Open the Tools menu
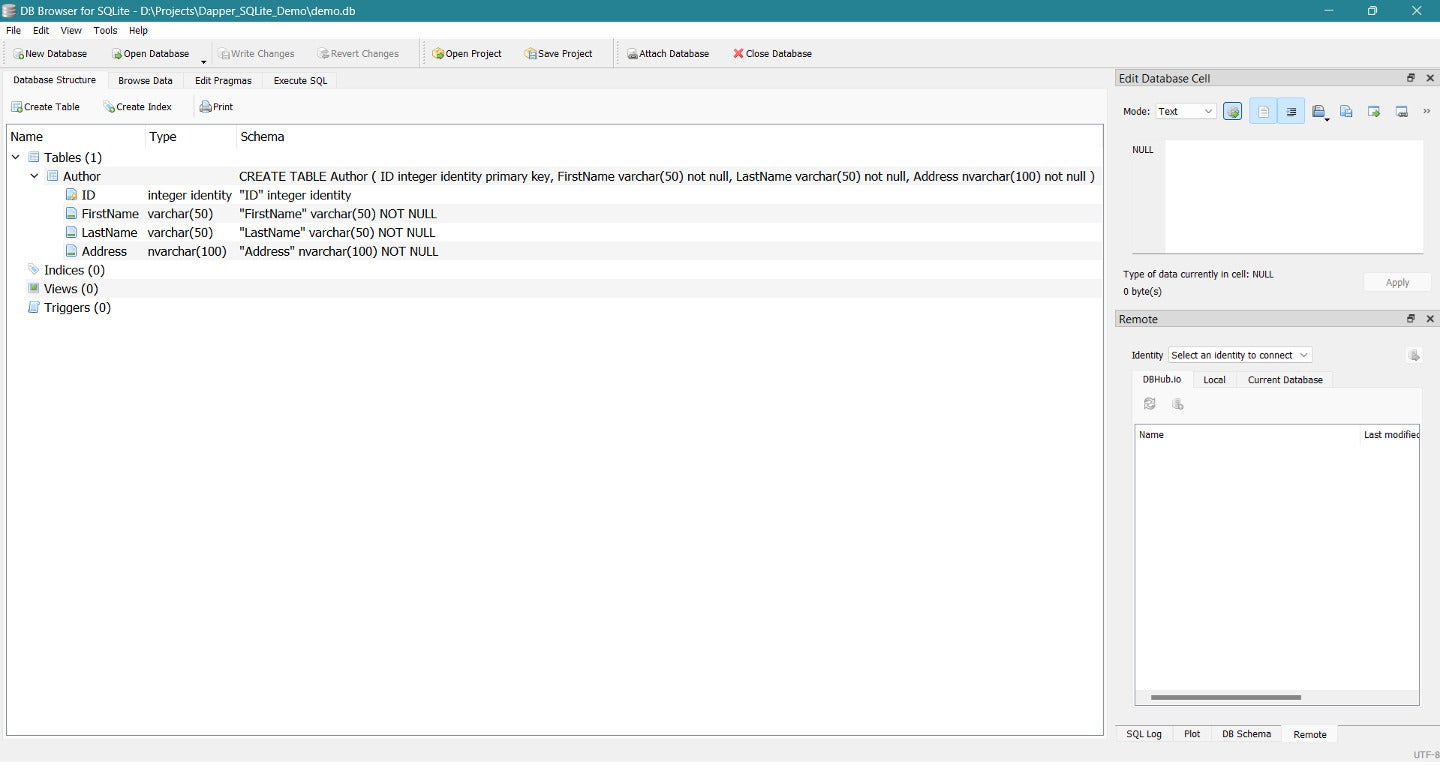 click(x=106, y=30)
